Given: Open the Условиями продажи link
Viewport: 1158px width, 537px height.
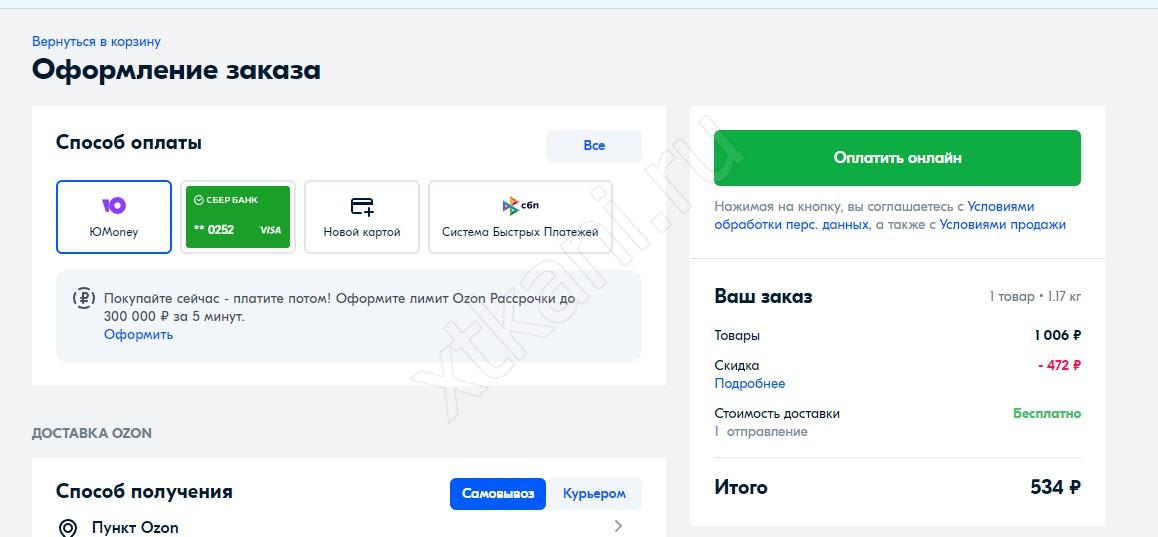Looking at the screenshot, I should (x=1002, y=225).
